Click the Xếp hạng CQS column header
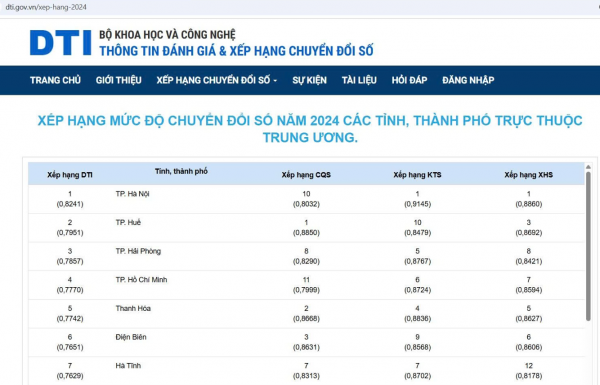This screenshot has height=385, width=600. click(306, 175)
